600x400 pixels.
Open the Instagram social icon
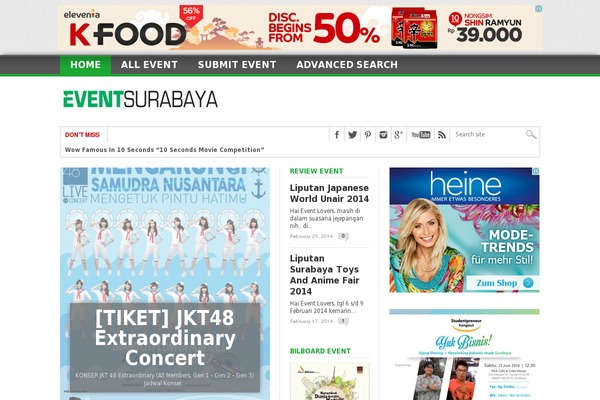tap(383, 135)
